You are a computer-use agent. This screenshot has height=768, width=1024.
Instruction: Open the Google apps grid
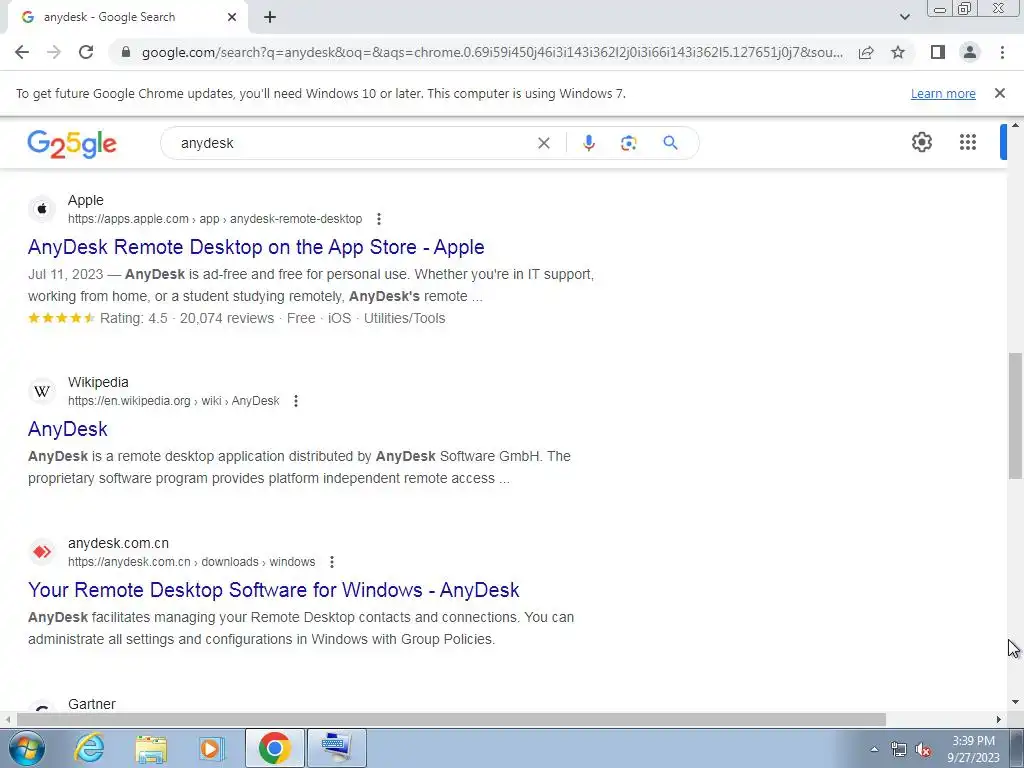(x=968, y=142)
